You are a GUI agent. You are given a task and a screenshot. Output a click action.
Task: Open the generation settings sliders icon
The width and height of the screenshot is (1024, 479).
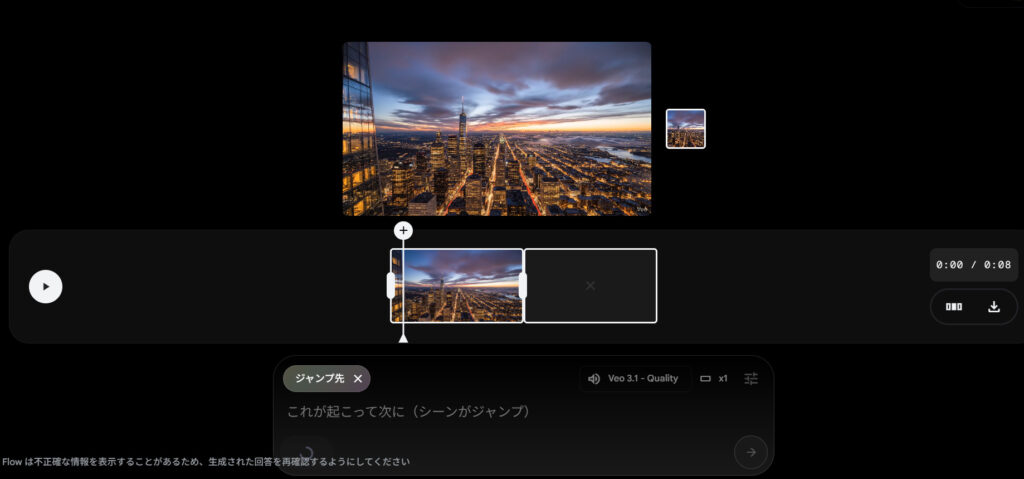[x=751, y=379]
